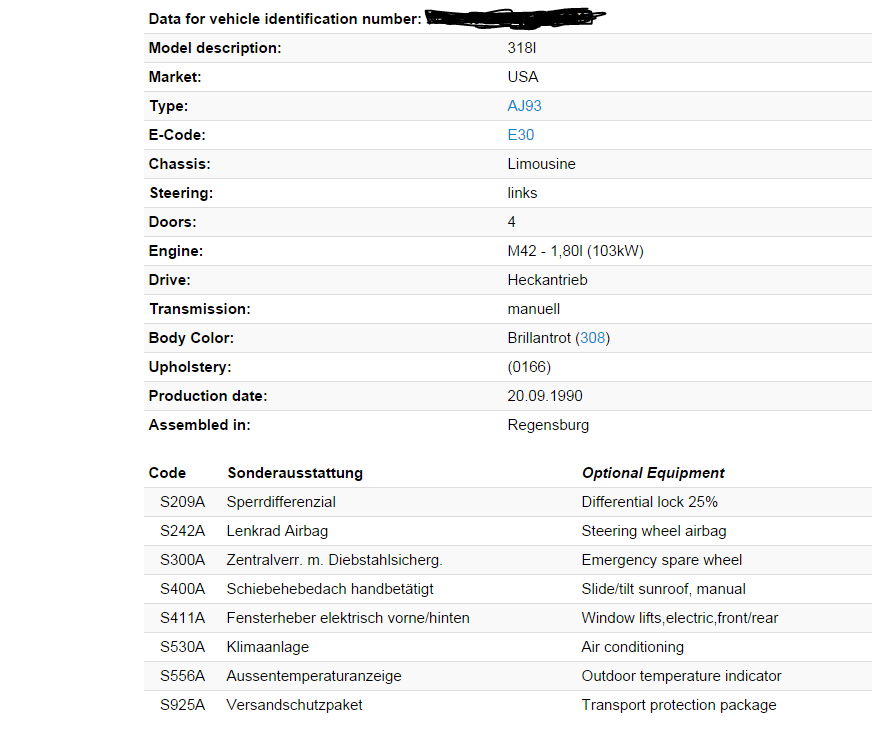
Task: Open the AJ93 type link
Action: pos(524,106)
